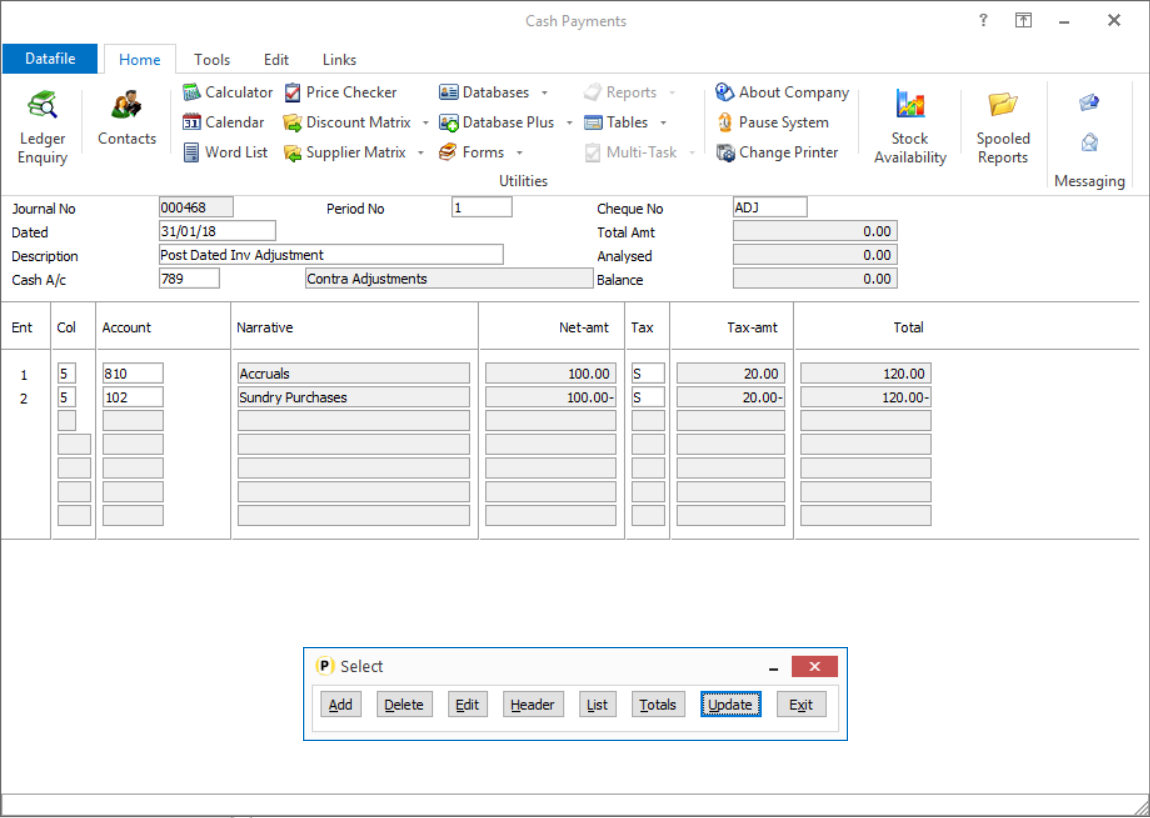The height and width of the screenshot is (818, 1150).
Task: Expand the Supplier Matrix dropdown arrow
Action: click(x=420, y=153)
